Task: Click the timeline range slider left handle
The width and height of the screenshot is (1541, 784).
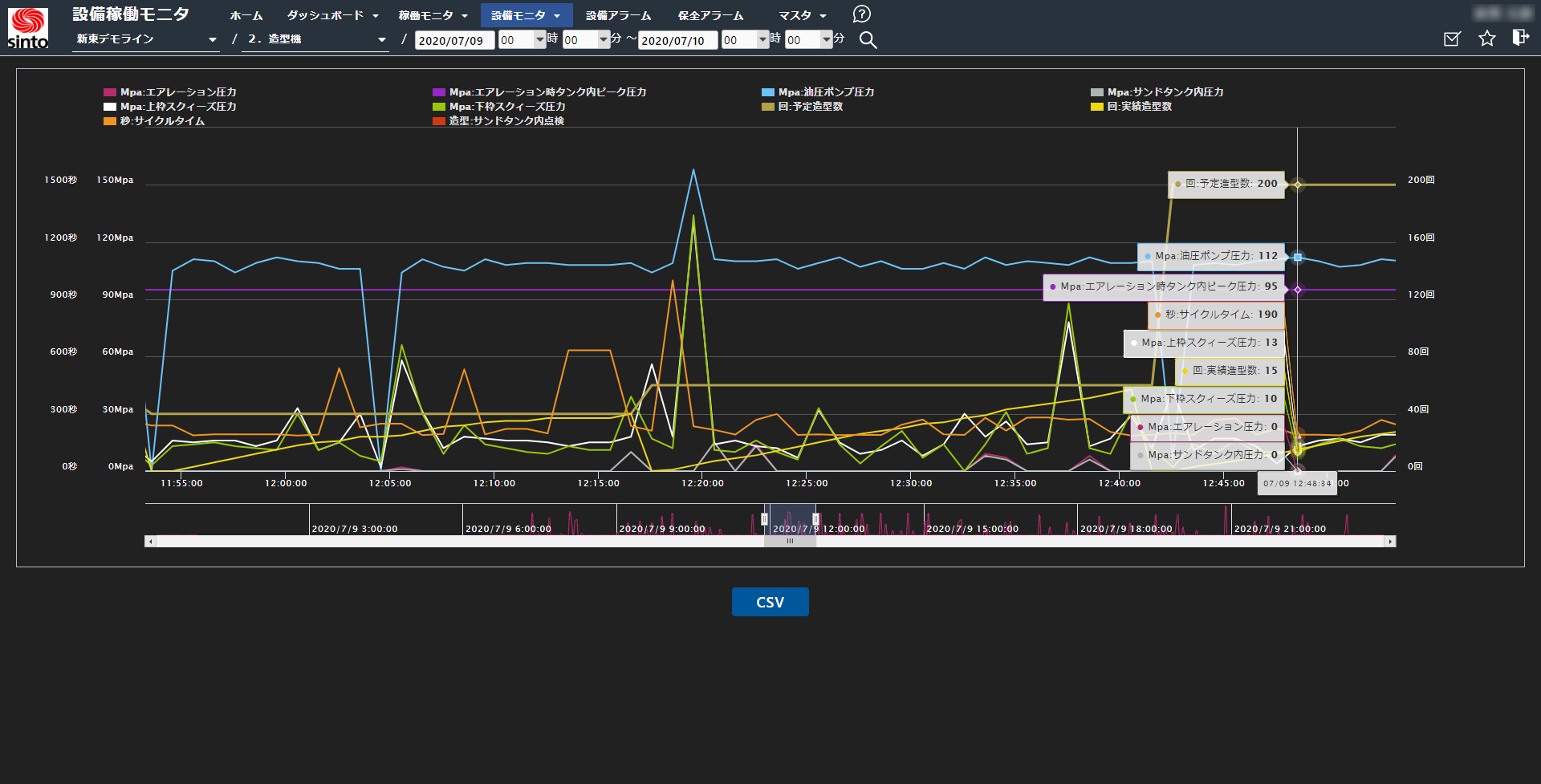Action: click(764, 519)
